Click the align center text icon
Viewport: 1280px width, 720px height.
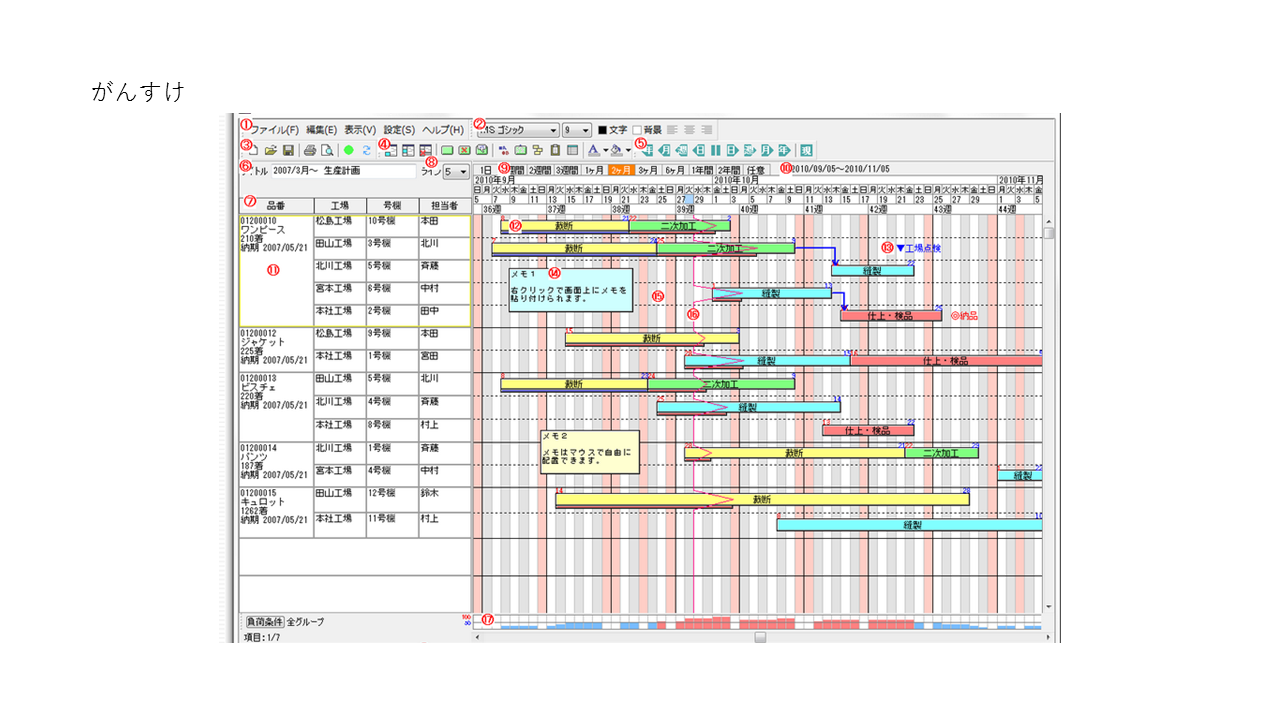tap(689, 129)
